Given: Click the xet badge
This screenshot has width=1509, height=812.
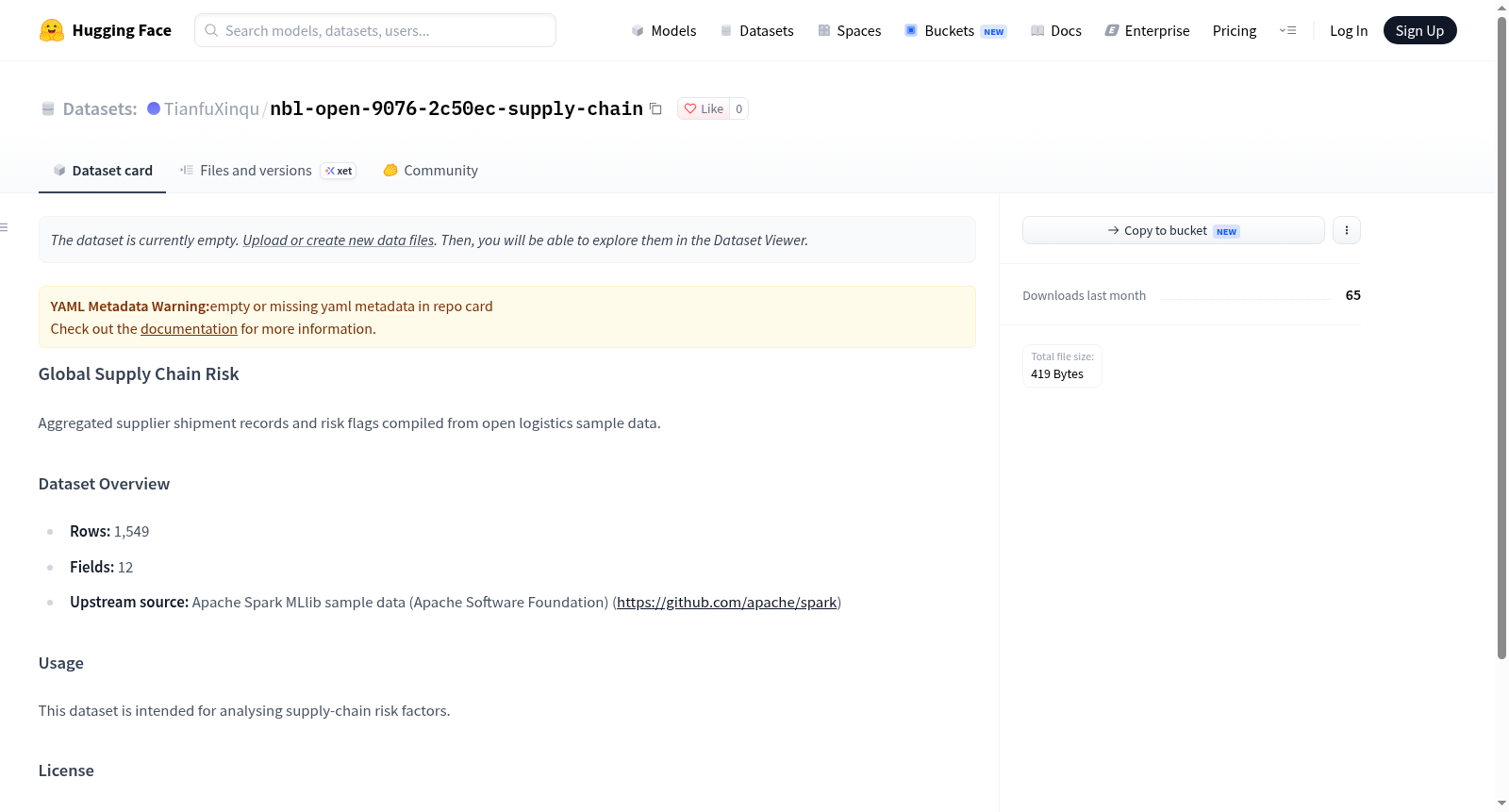Looking at the screenshot, I should [339, 171].
